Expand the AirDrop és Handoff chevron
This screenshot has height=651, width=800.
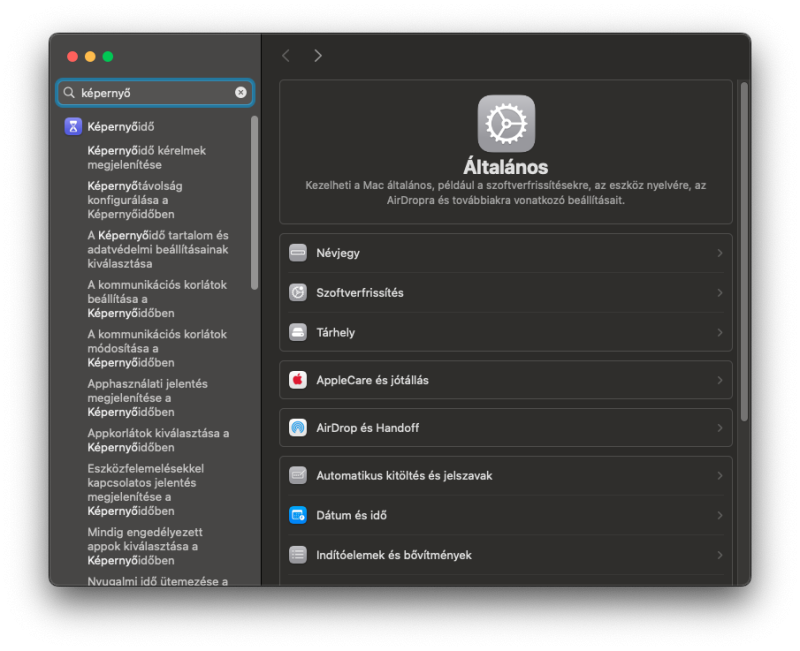pyautogui.click(x=720, y=428)
